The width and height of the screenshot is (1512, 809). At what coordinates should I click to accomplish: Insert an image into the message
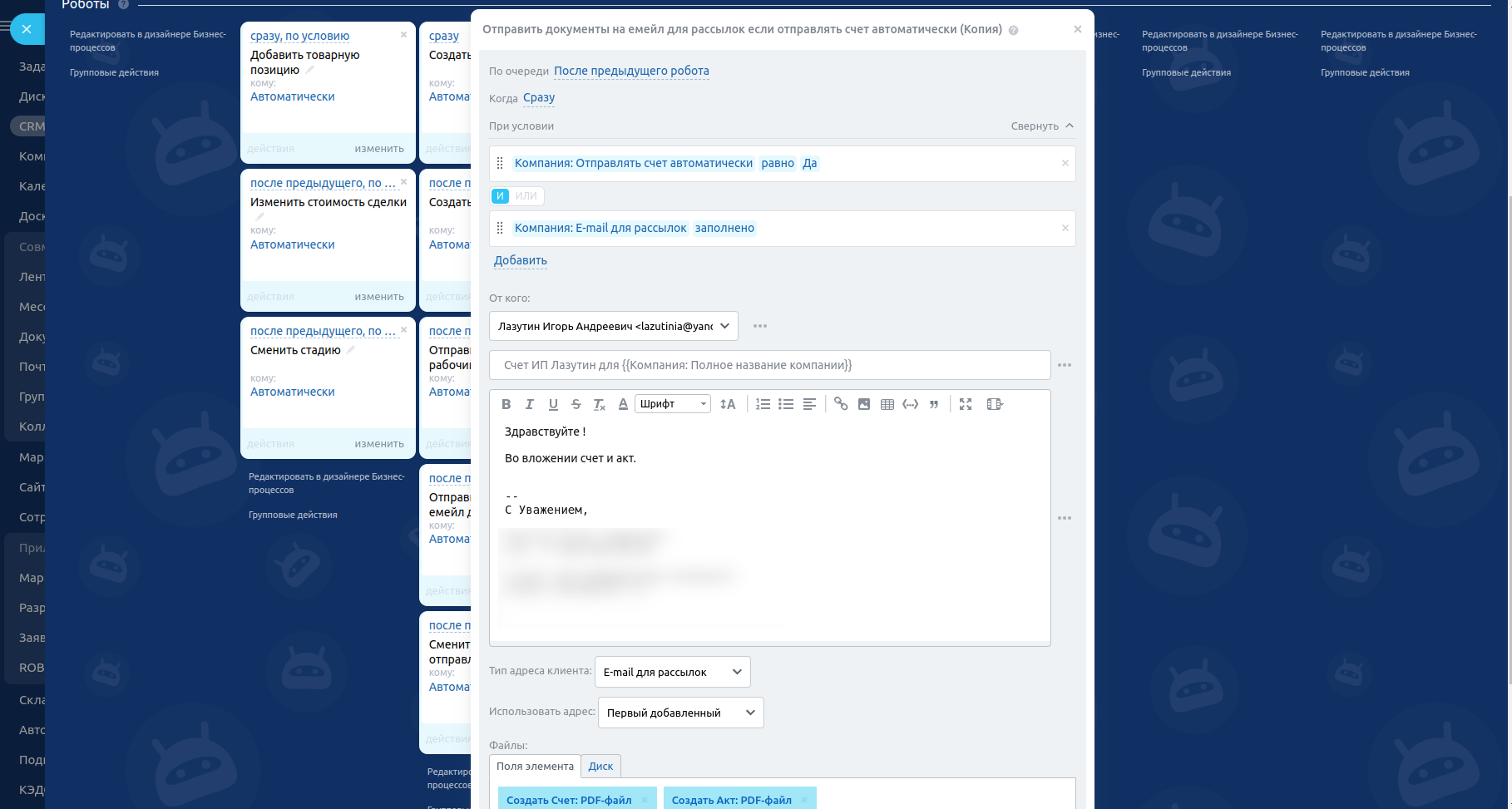(x=864, y=404)
